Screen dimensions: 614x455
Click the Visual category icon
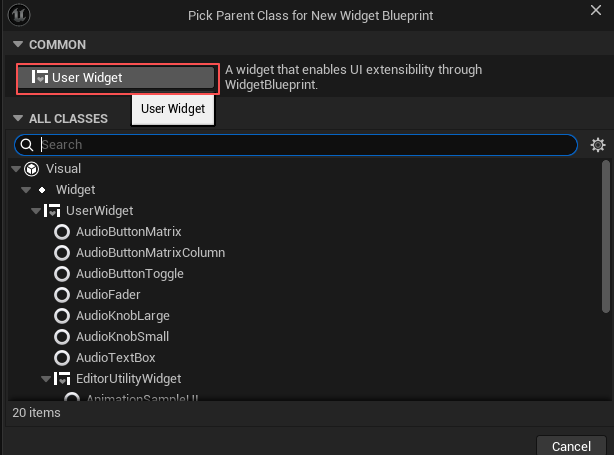tap(31, 169)
